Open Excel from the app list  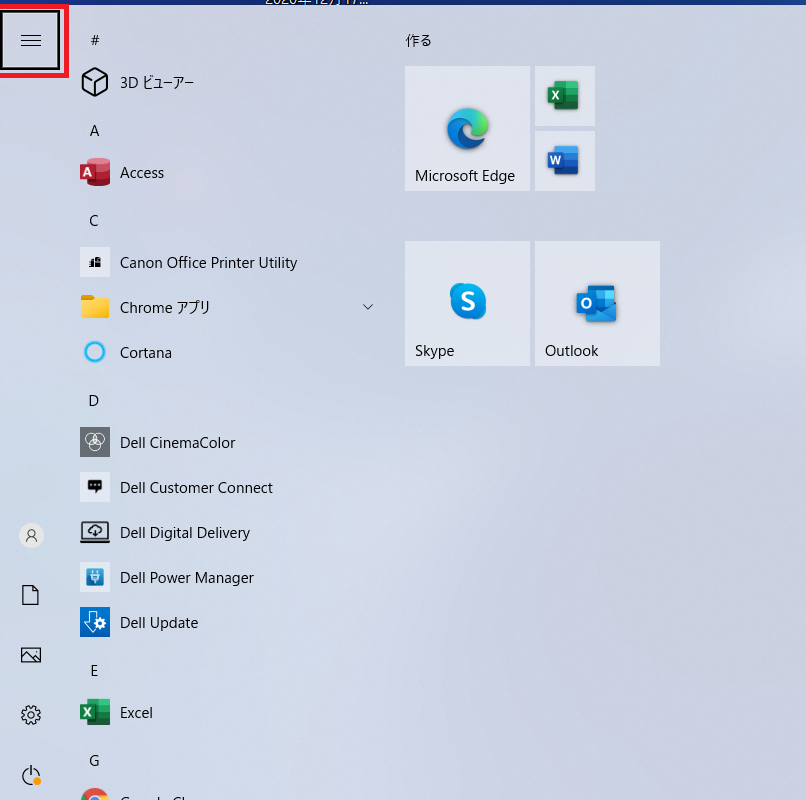pyautogui.click(x=136, y=713)
